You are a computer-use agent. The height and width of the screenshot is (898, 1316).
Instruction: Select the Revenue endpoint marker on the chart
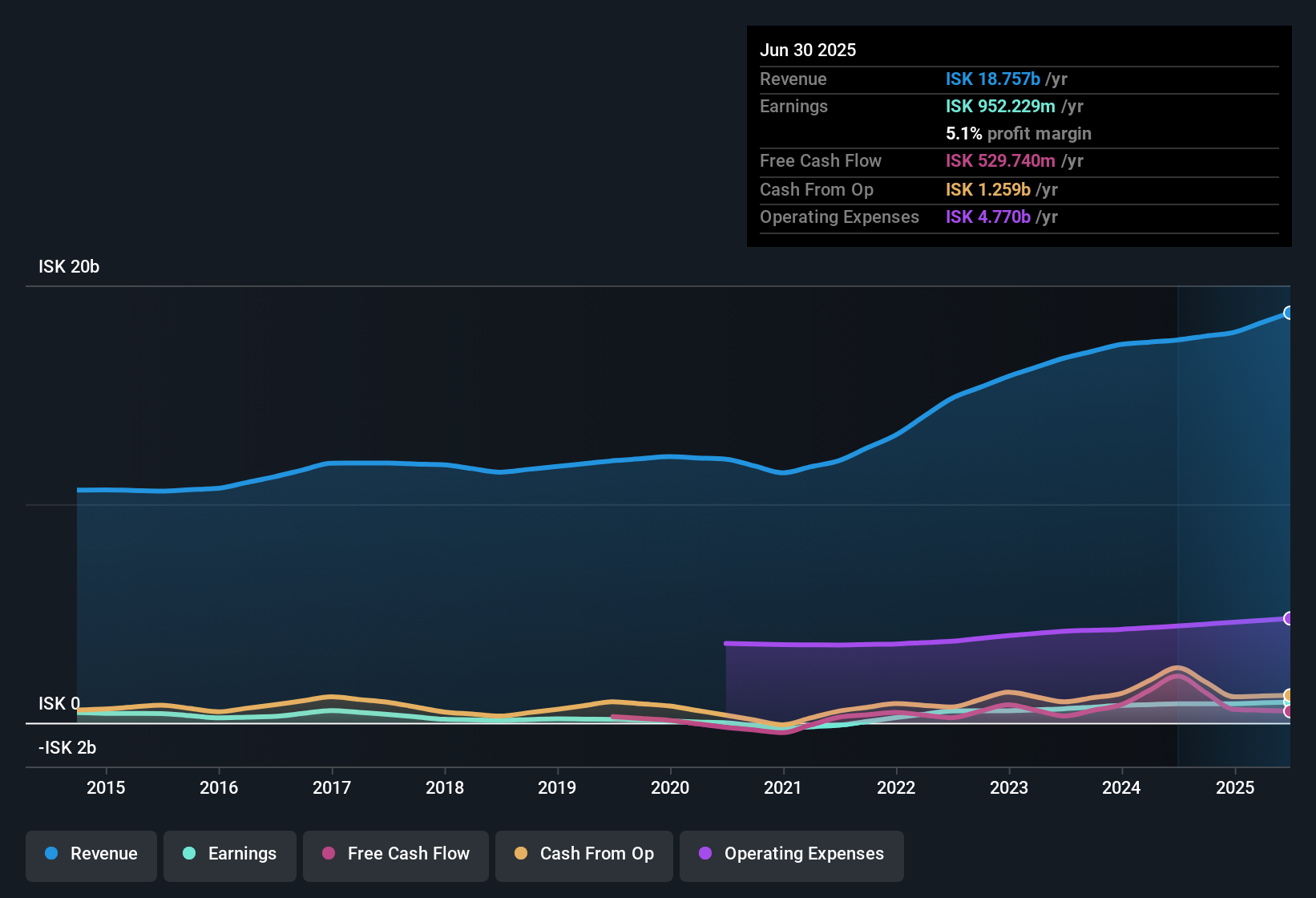point(1289,313)
